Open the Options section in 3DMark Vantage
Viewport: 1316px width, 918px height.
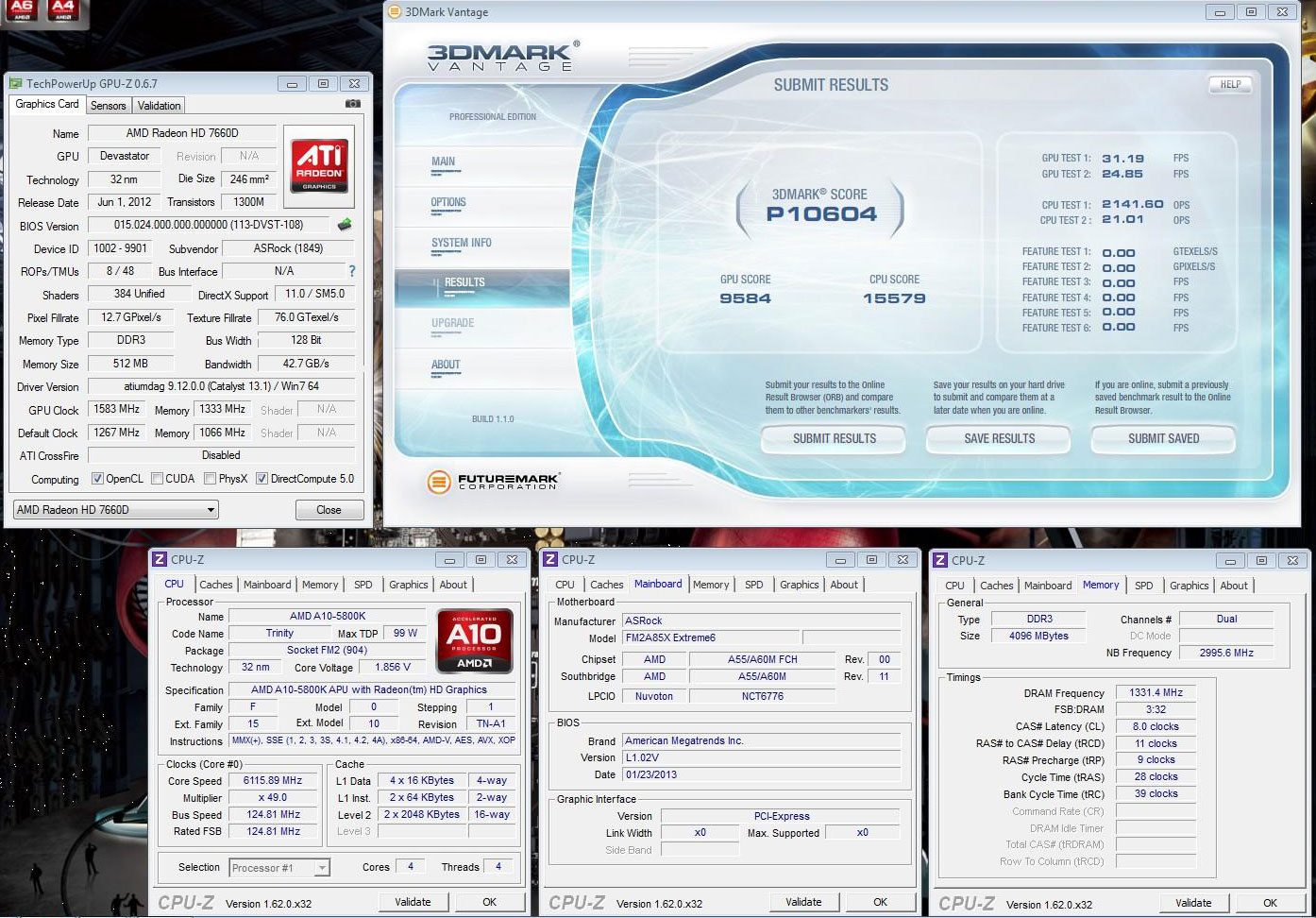pos(448,202)
